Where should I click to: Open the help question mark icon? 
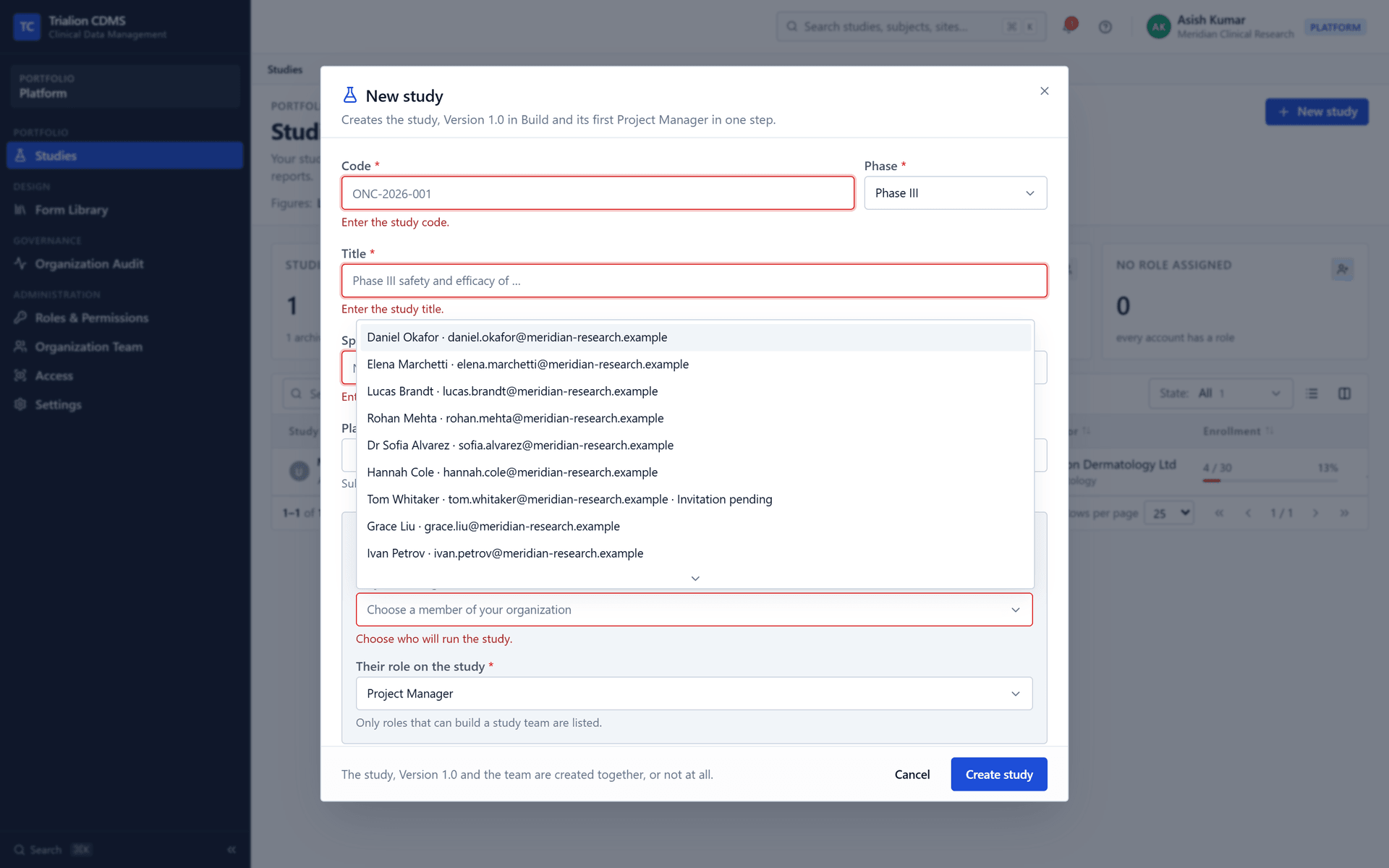point(1105,27)
